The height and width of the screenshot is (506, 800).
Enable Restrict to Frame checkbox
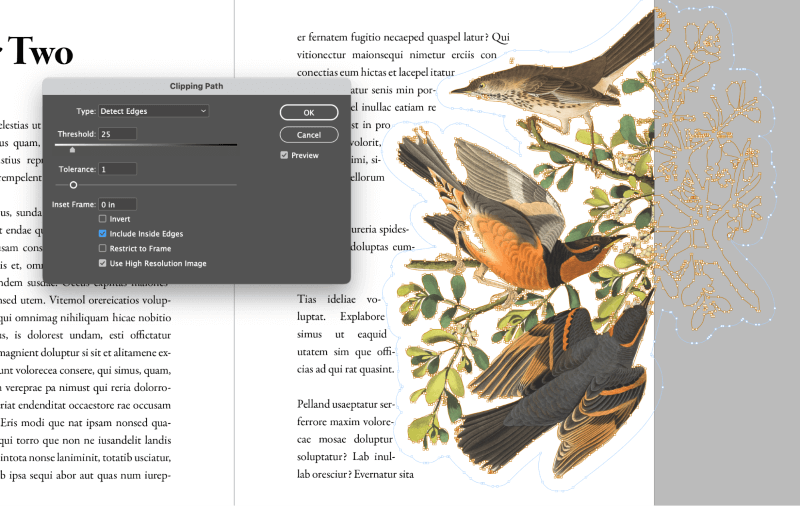(x=103, y=248)
